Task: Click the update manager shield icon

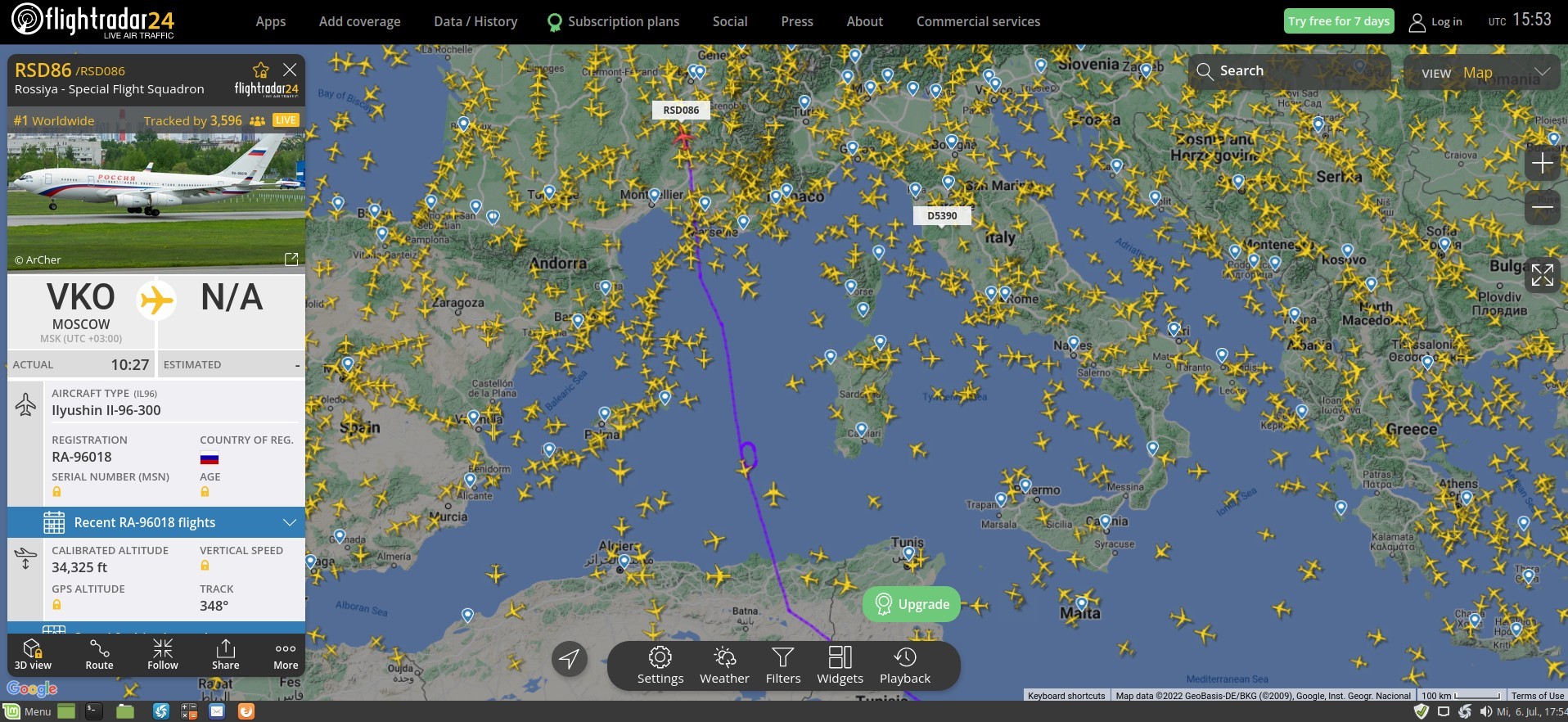Action: [x=1422, y=711]
